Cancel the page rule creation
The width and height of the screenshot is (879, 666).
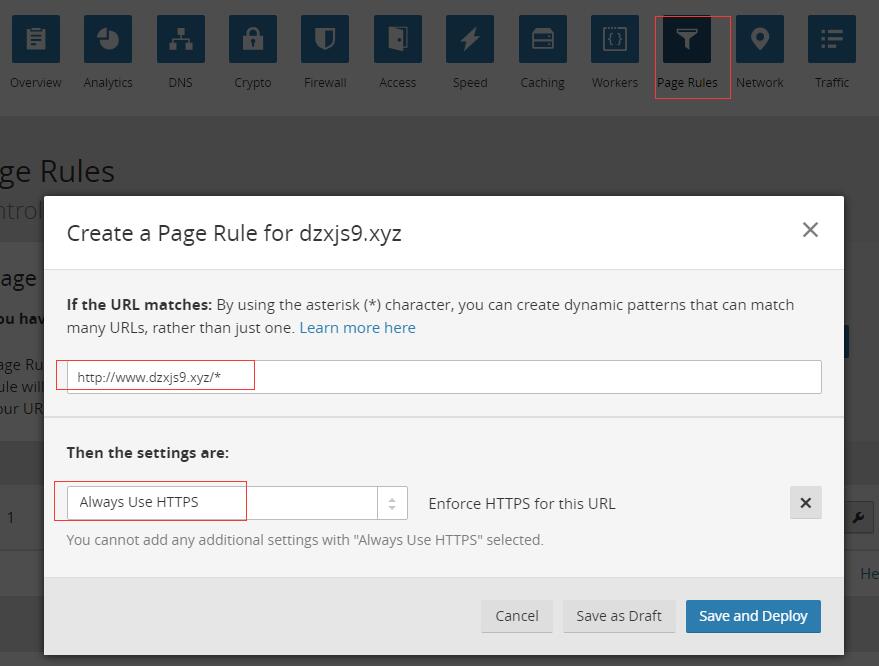coord(517,616)
